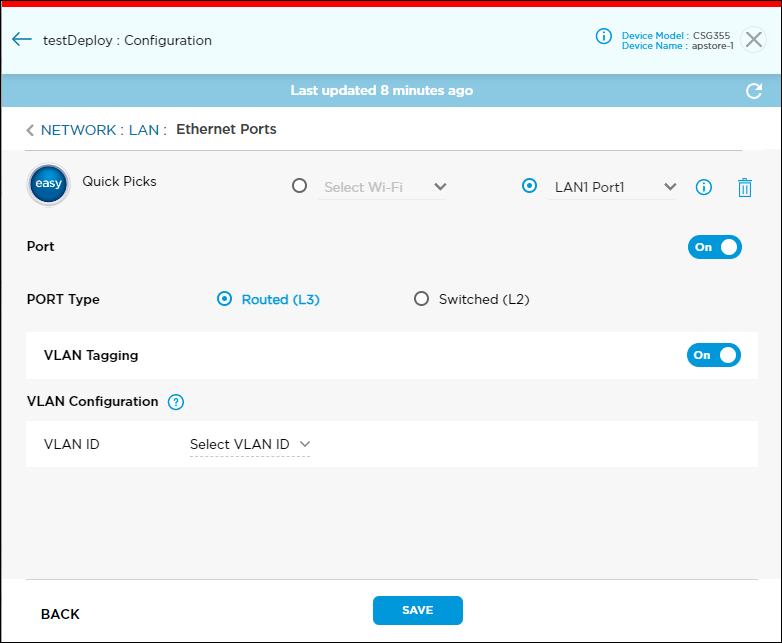Delete the port with the trash icon
This screenshot has width=782, height=643.
744,187
